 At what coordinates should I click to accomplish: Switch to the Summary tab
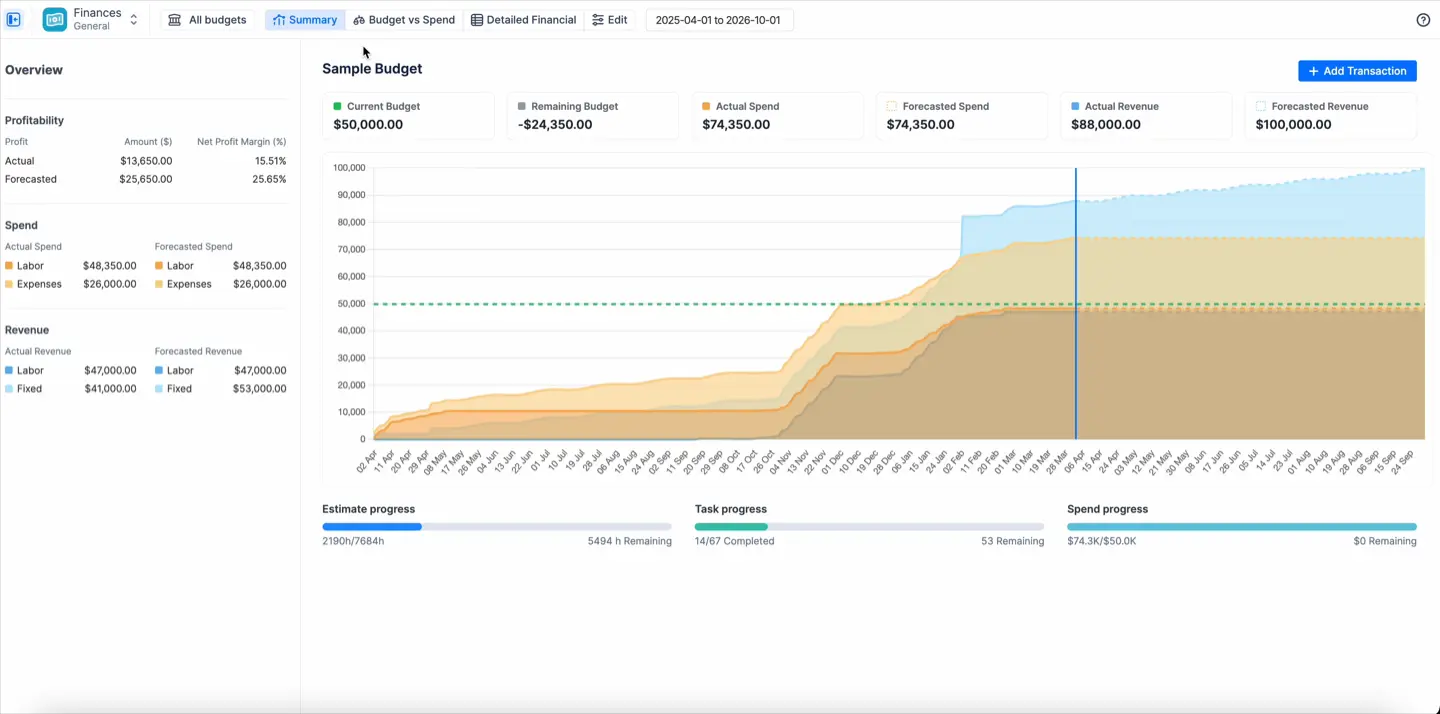pos(305,20)
